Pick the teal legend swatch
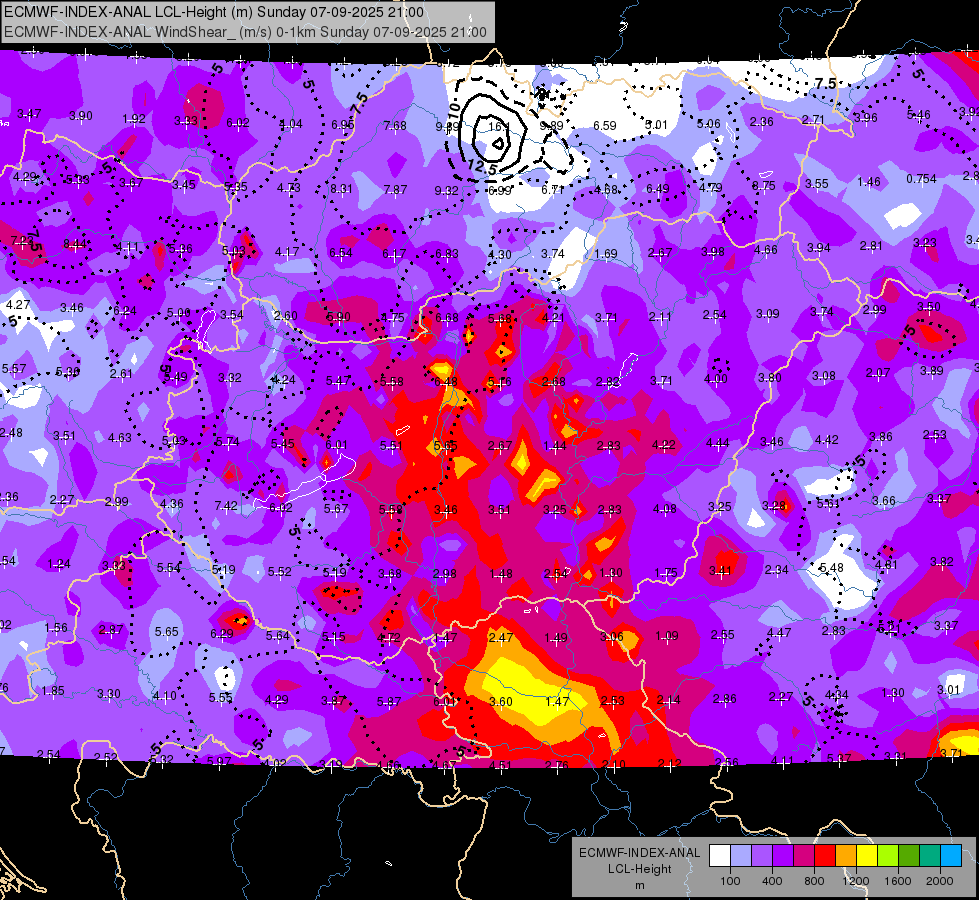Image resolution: width=979 pixels, height=900 pixels. click(930, 855)
